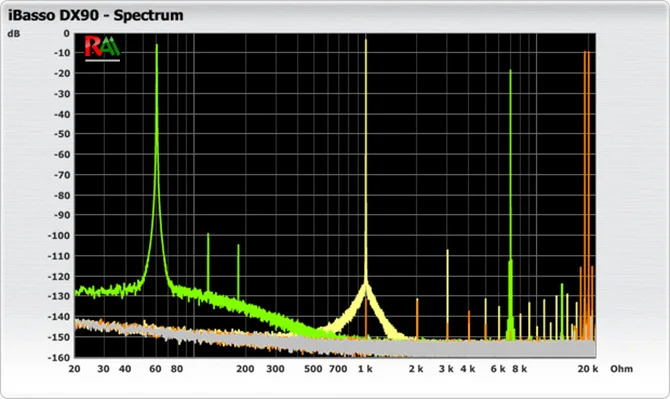
Task: Click the 1 k frequency axis label
Action: pos(365,369)
